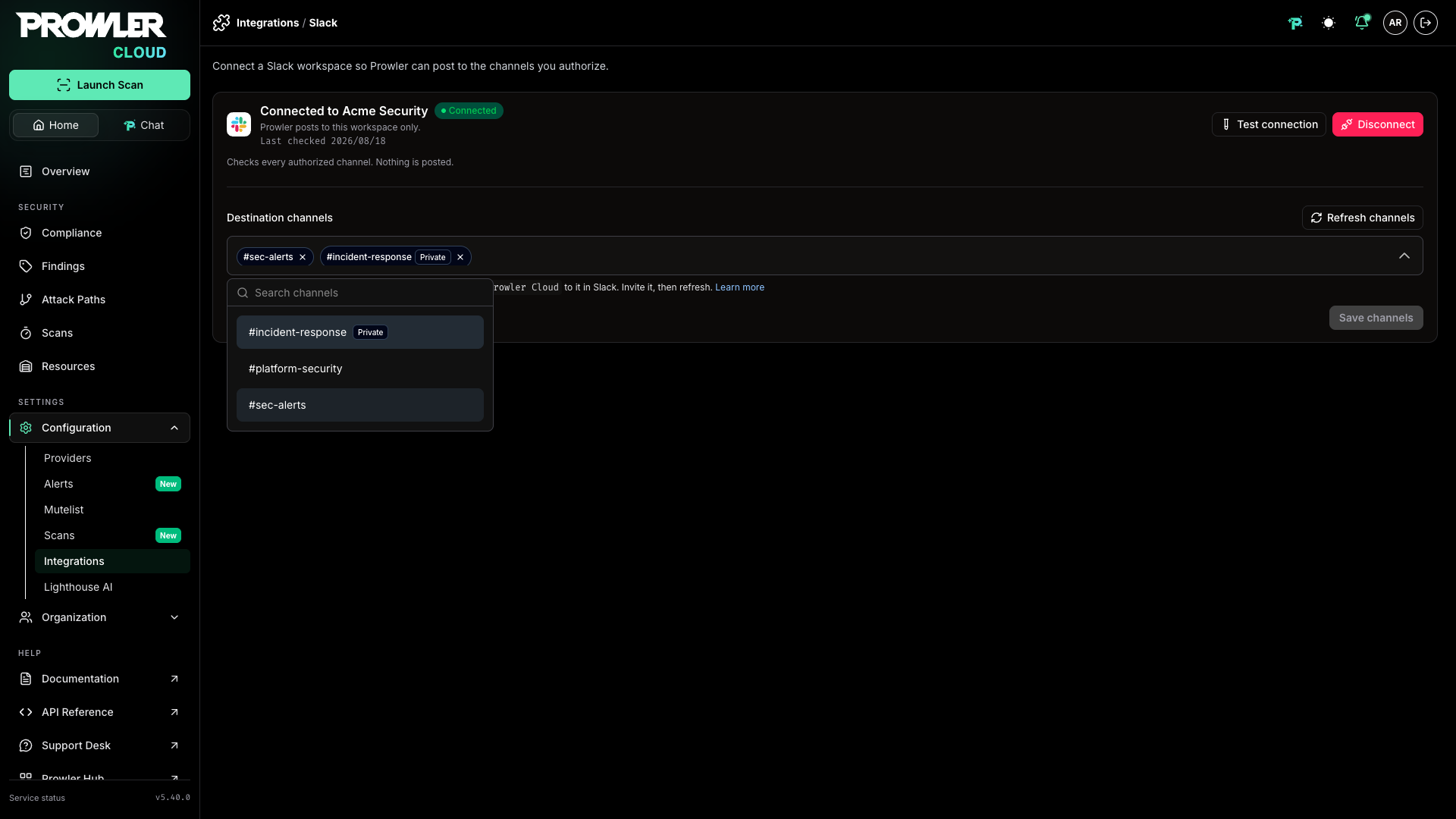The image size is (1456, 819).
Task: Click the API Reference code brackets icon
Action: click(x=26, y=712)
